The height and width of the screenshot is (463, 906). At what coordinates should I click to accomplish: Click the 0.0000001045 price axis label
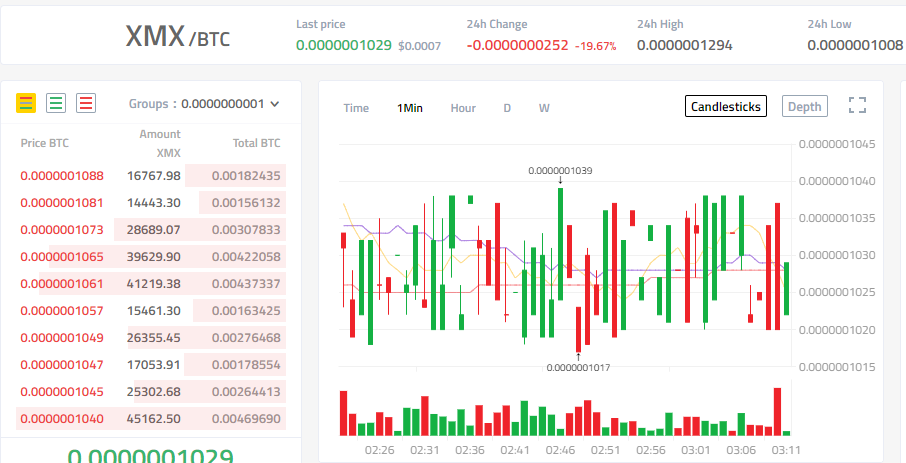coord(837,143)
